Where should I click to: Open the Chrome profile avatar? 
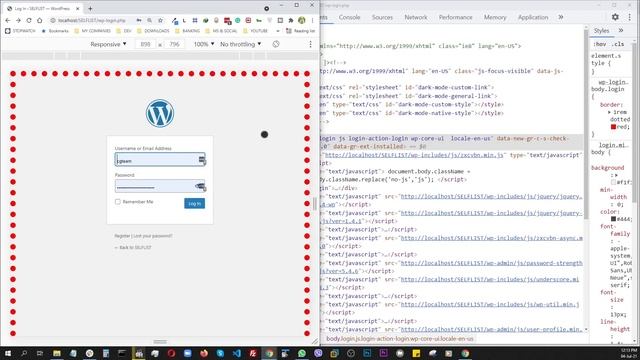click(x=302, y=20)
